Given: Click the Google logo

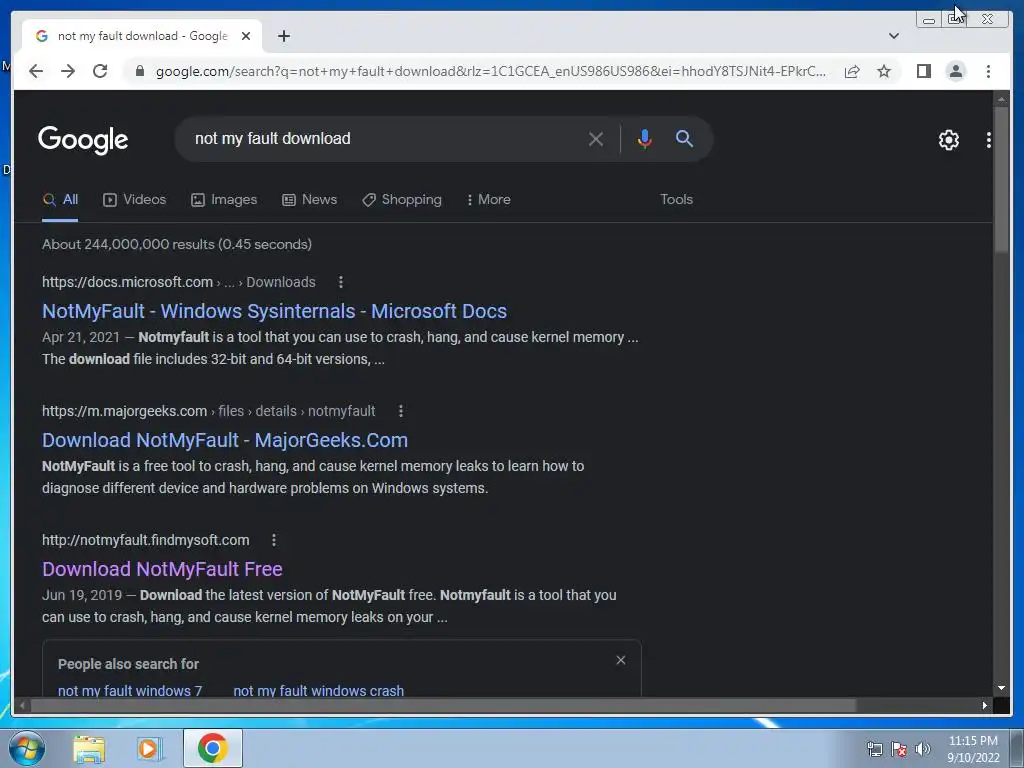Looking at the screenshot, I should [x=83, y=140].
